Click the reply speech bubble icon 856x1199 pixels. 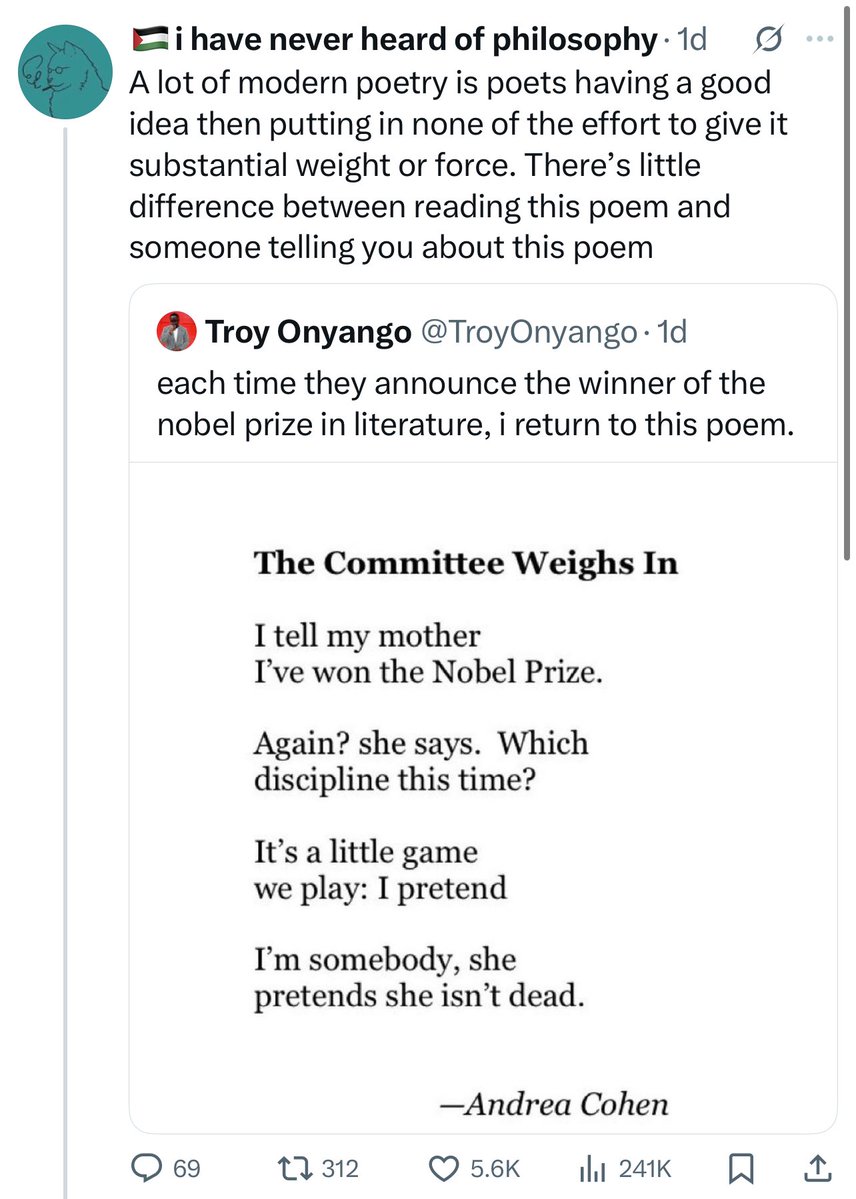coord(145,1168)
